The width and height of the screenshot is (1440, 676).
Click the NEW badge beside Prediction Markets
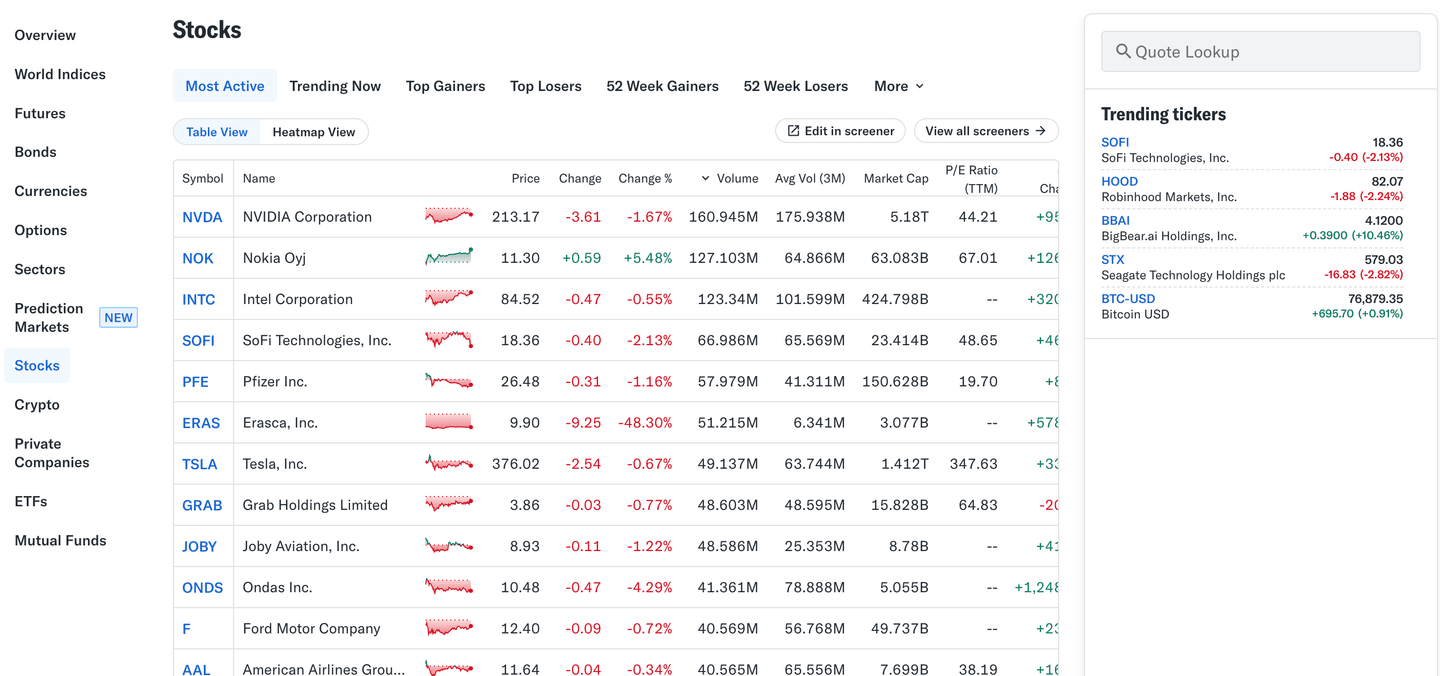pos(118,318)
